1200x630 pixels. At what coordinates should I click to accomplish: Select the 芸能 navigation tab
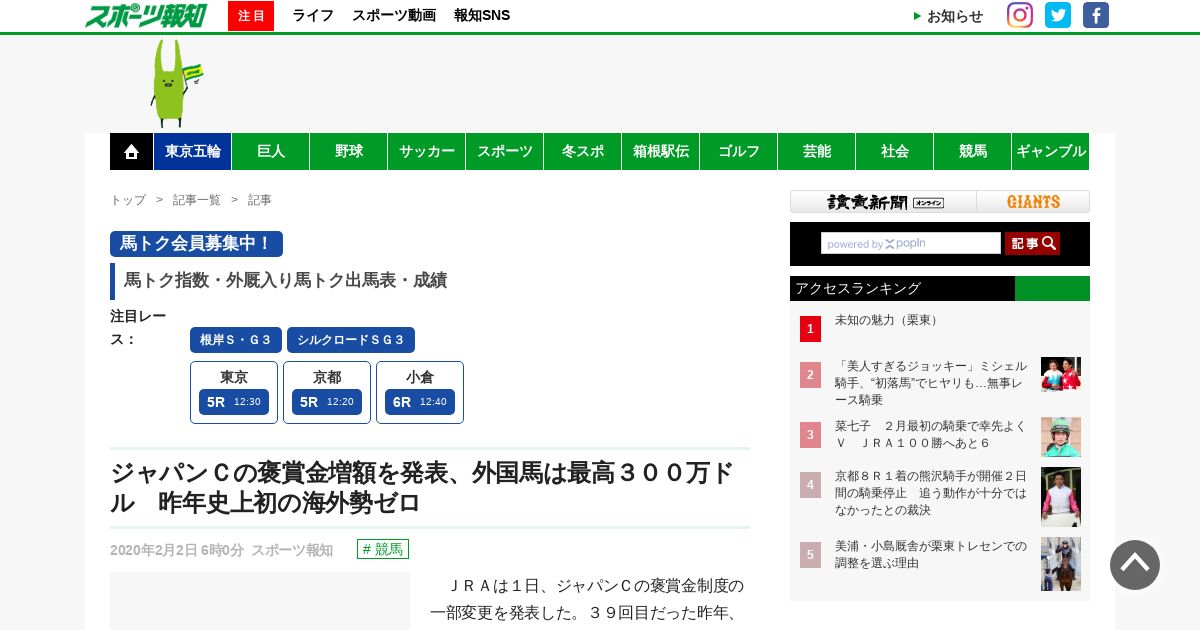(817, 151)
